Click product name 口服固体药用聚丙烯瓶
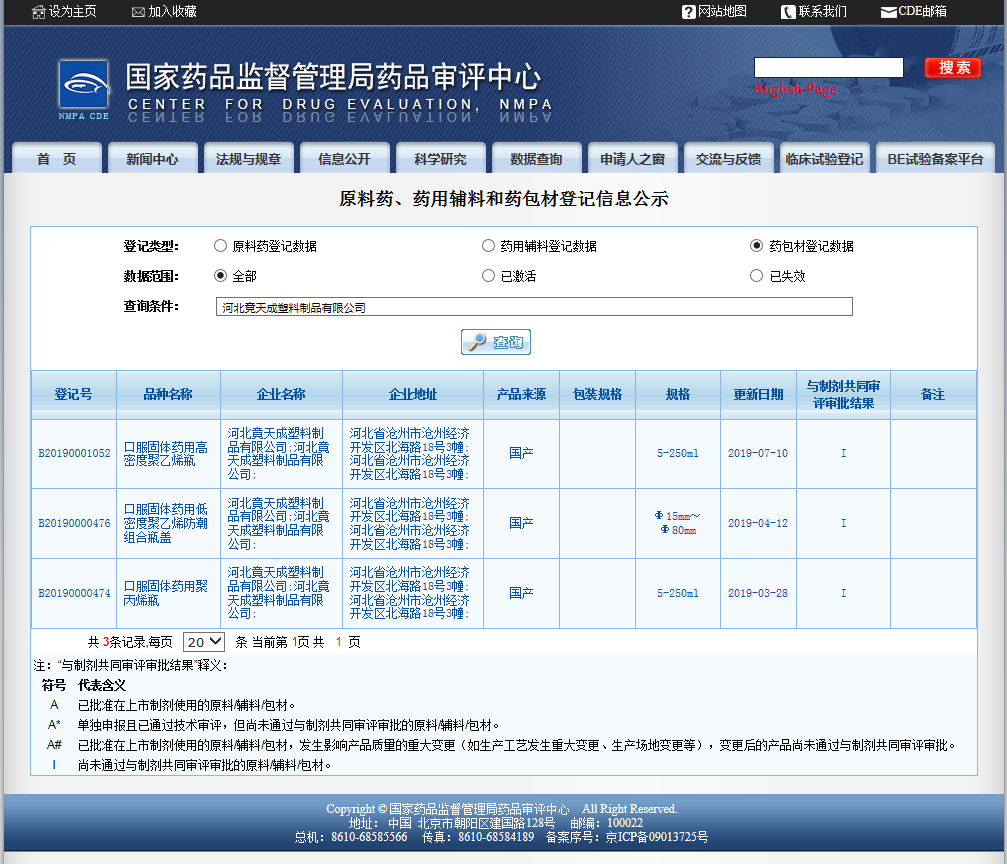This screenshot has height=864, width=1007. [166, 594]
